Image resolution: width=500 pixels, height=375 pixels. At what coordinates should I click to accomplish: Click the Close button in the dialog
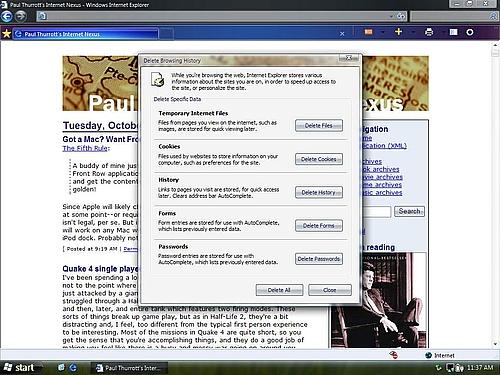click(x=330, y=290)
